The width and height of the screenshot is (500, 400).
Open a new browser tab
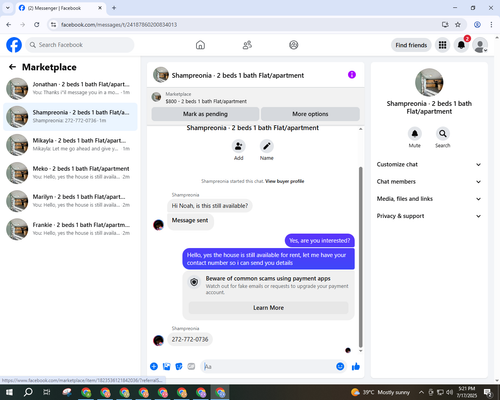pos(114,8)
